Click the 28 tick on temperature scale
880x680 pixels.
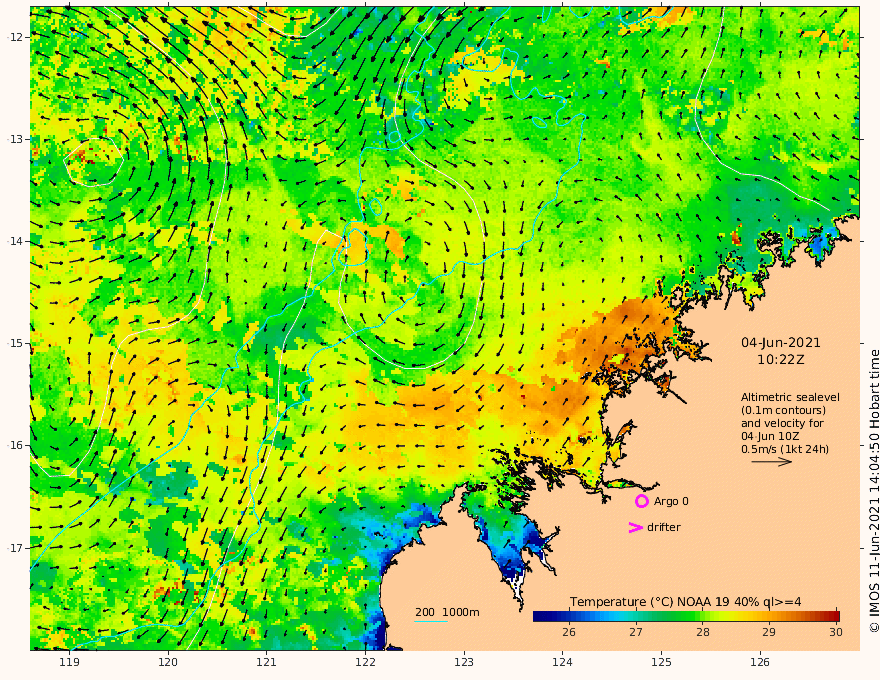tap(703, 632)
